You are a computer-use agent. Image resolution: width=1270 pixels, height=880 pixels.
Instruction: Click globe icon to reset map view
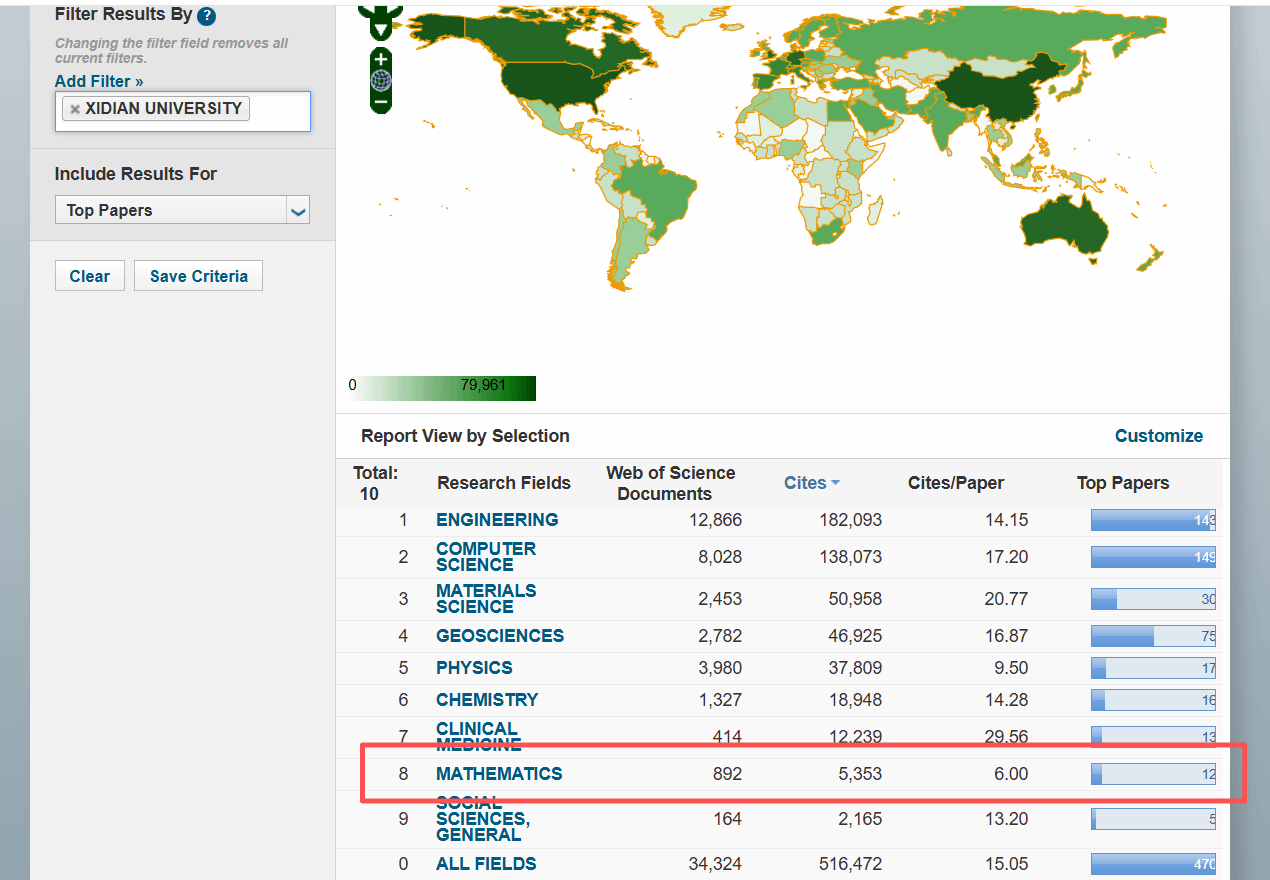click(381, 81)
